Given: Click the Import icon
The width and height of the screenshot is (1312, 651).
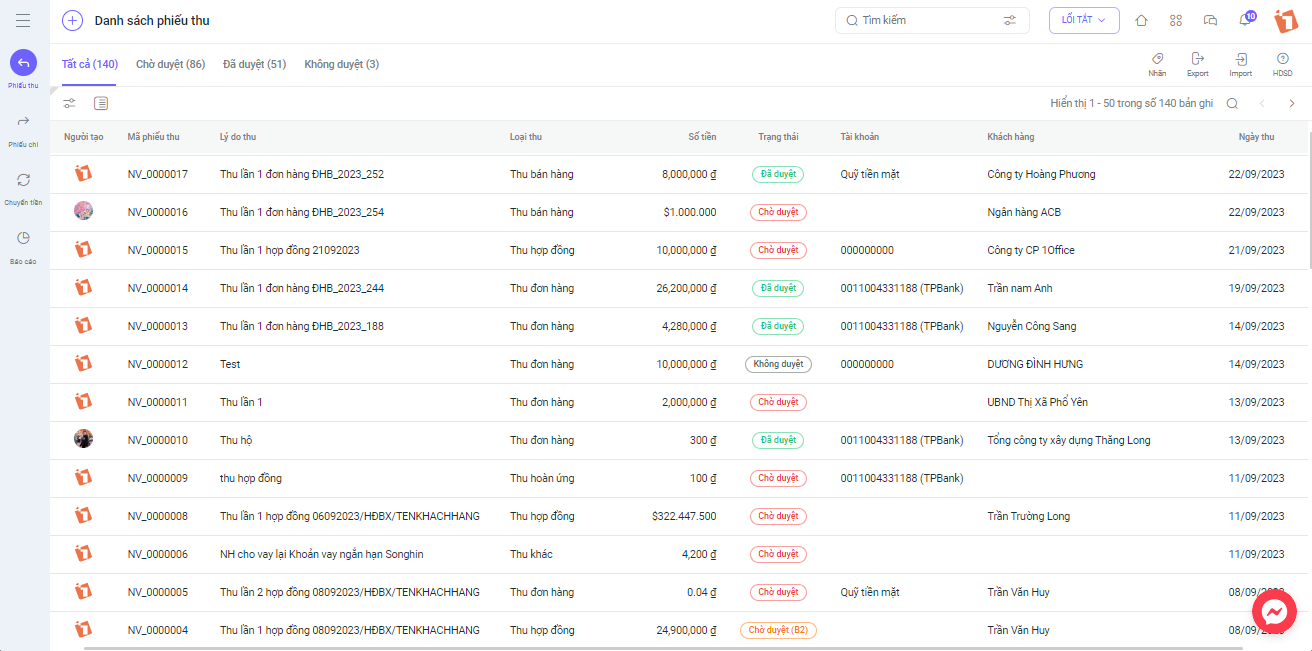Looking at the screenshot, I should click(x=1241, y=60).
